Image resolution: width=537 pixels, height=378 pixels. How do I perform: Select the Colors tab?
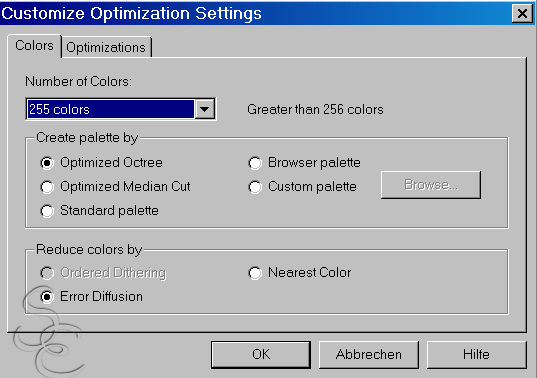[34, 46]
